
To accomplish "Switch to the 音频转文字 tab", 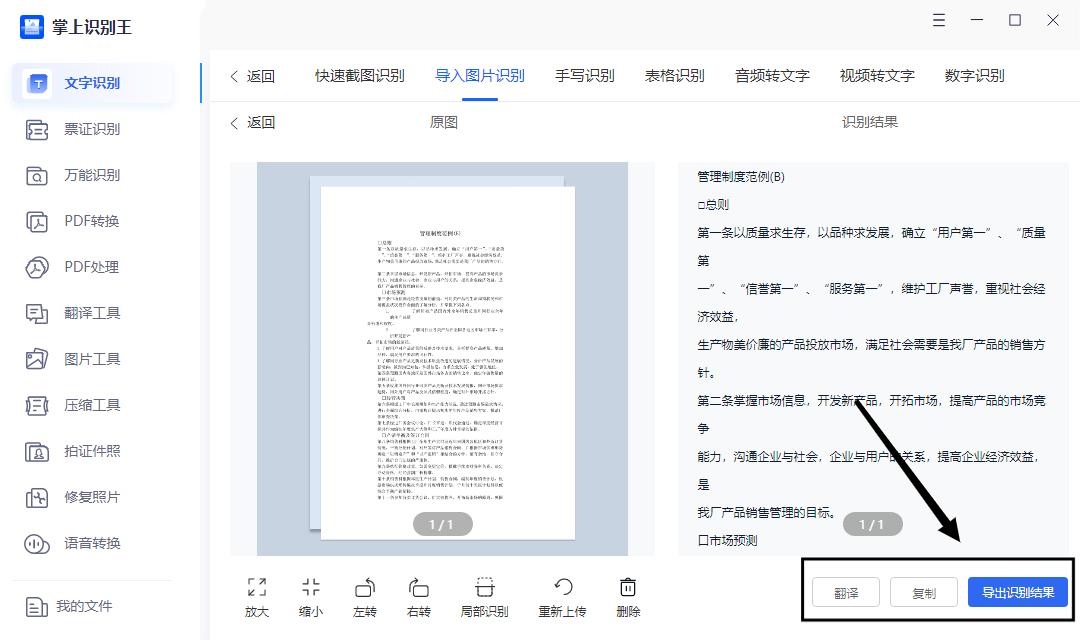I will pos(772,75).
